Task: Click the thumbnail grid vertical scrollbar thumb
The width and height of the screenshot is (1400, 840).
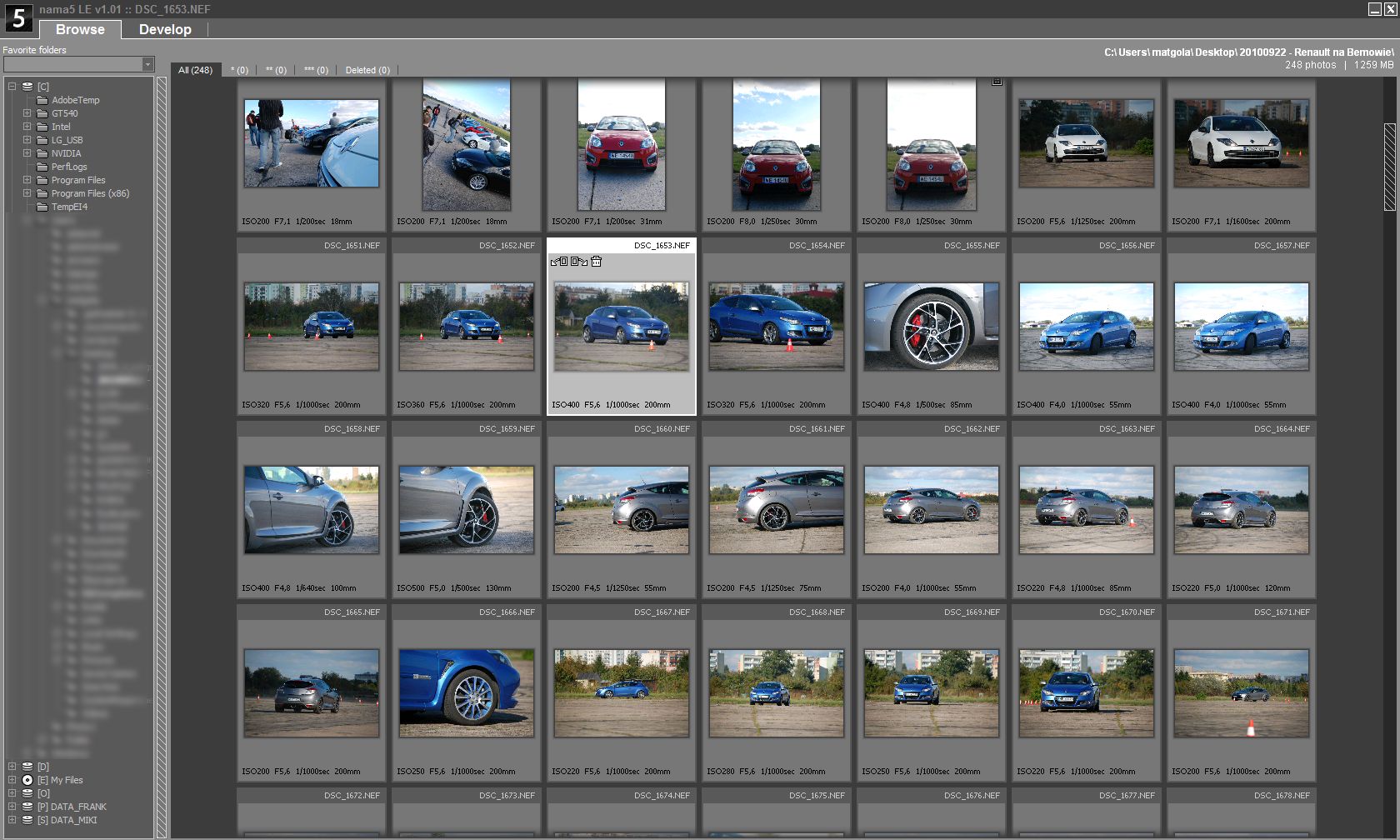Action: pyautogui.click(x=1390, y=167)
